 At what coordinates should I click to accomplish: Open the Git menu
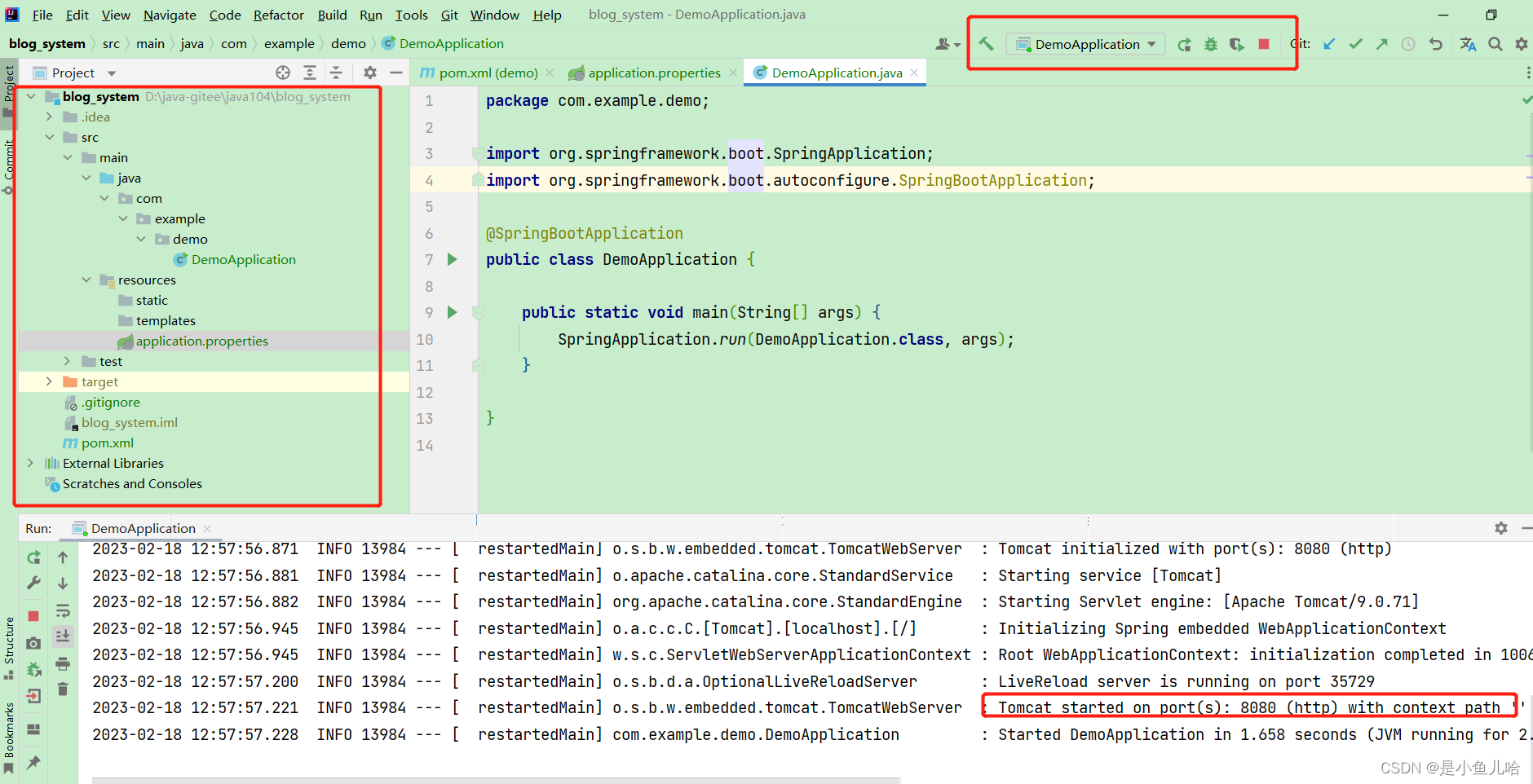coord(449,15)
